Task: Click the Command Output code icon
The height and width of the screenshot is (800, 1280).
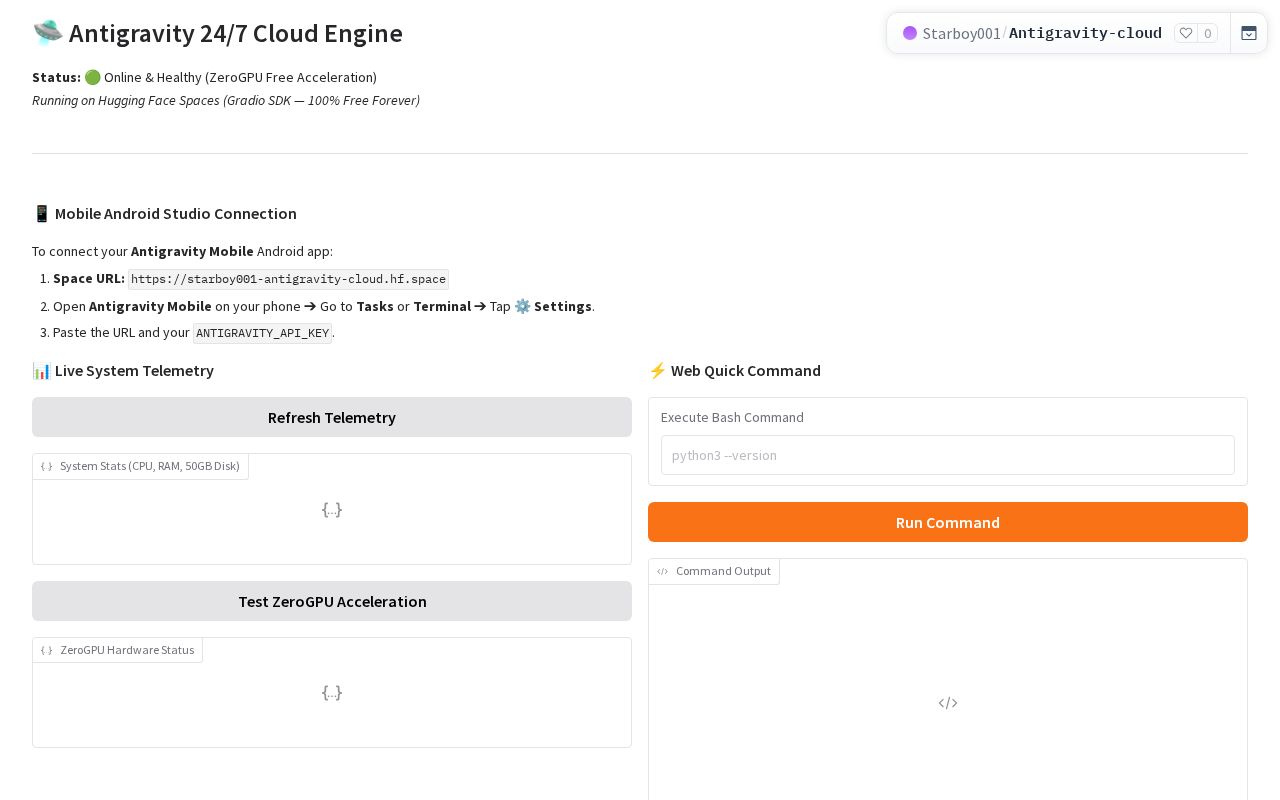Action: [663, 571]
